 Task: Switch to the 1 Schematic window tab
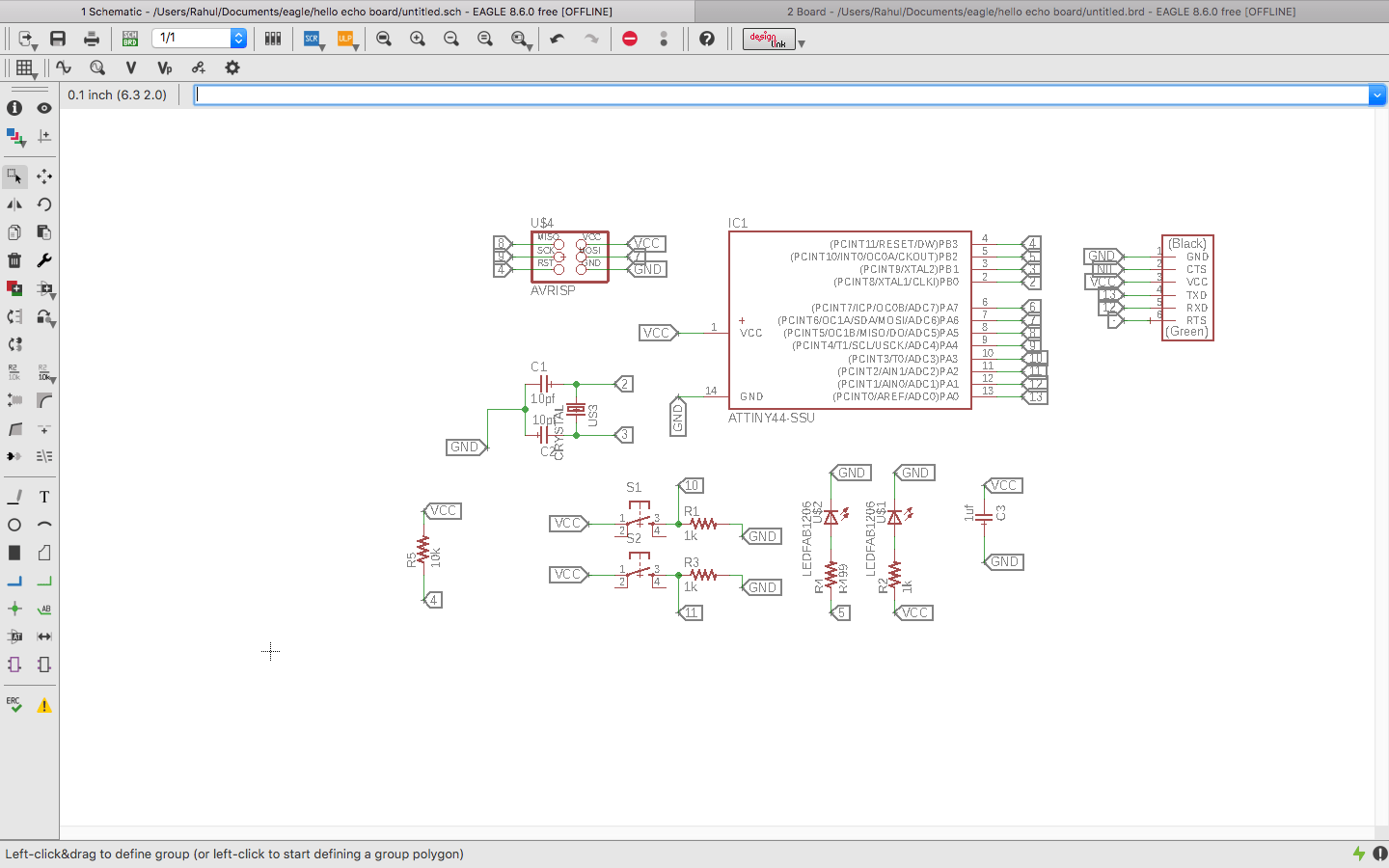click(347, 12)
